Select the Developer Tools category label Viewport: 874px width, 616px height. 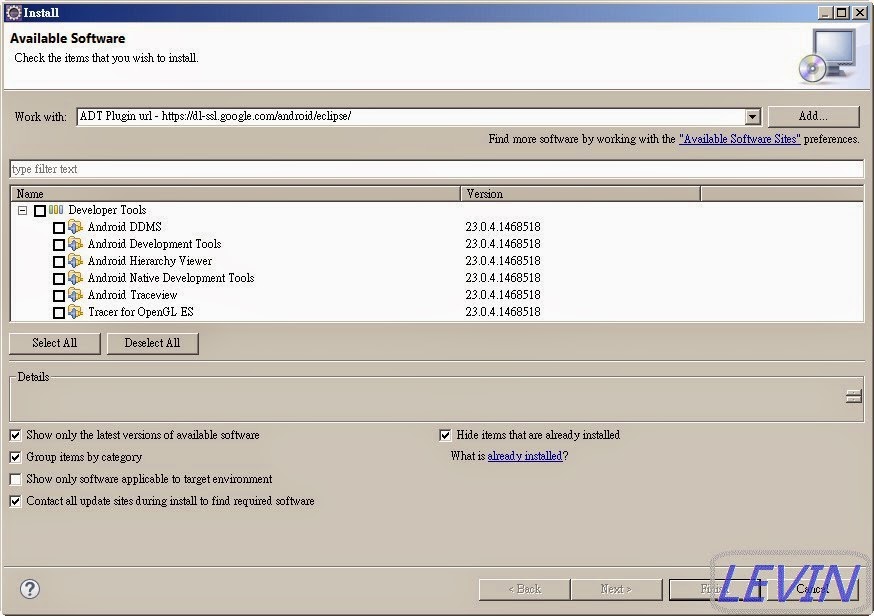pos(107,210)
